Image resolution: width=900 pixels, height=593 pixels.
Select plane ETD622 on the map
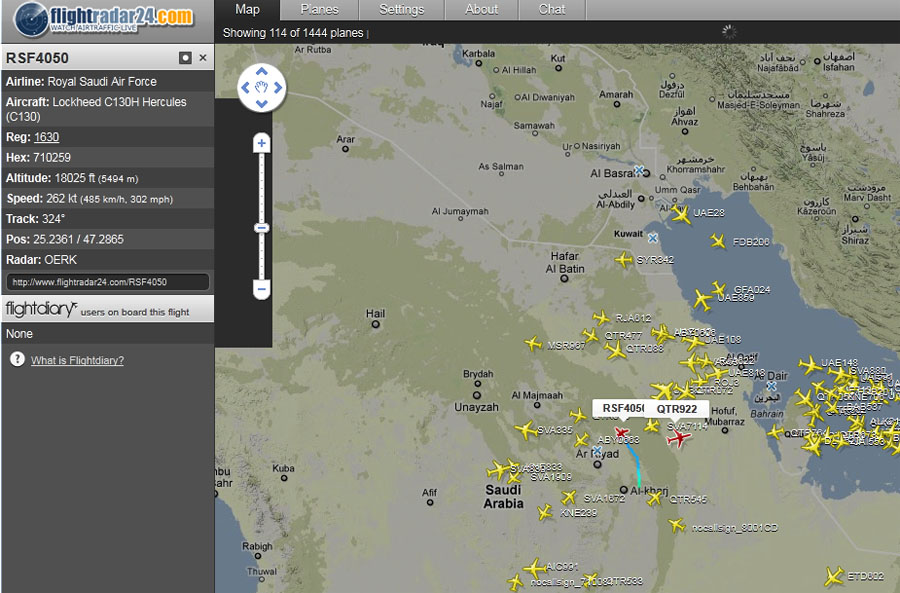[x=834, y=576]
